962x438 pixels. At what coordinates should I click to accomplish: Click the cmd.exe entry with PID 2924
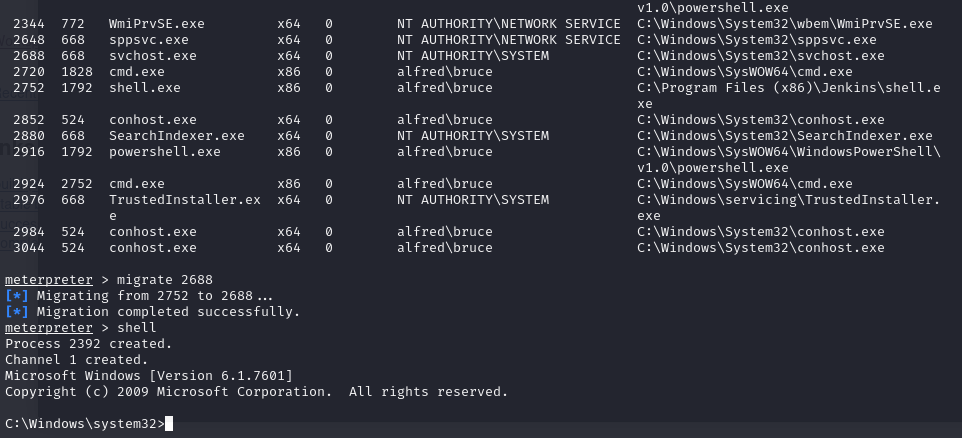click(137, 183)
